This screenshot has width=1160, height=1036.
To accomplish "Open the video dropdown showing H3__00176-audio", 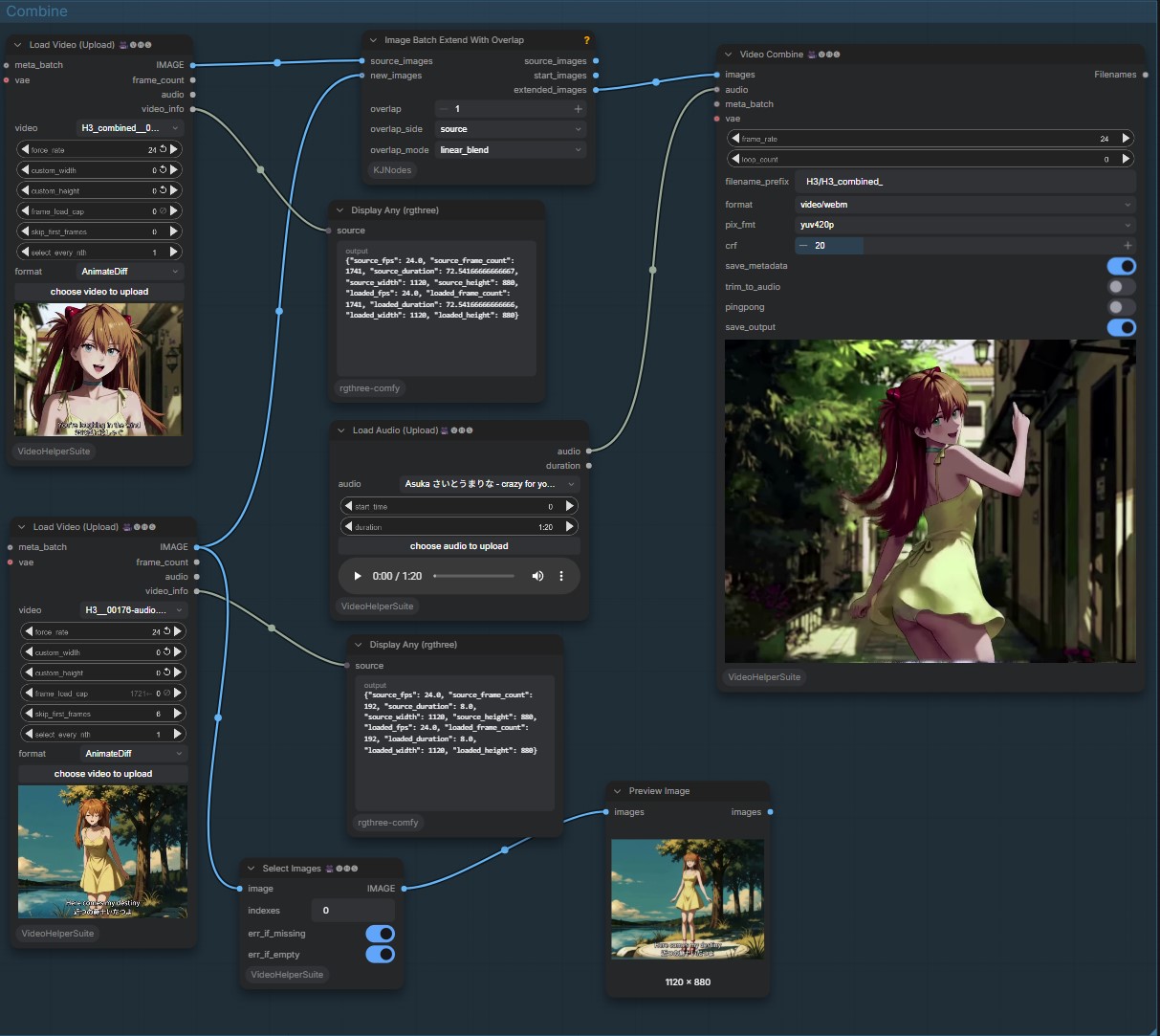I will (x=134, y=610).
